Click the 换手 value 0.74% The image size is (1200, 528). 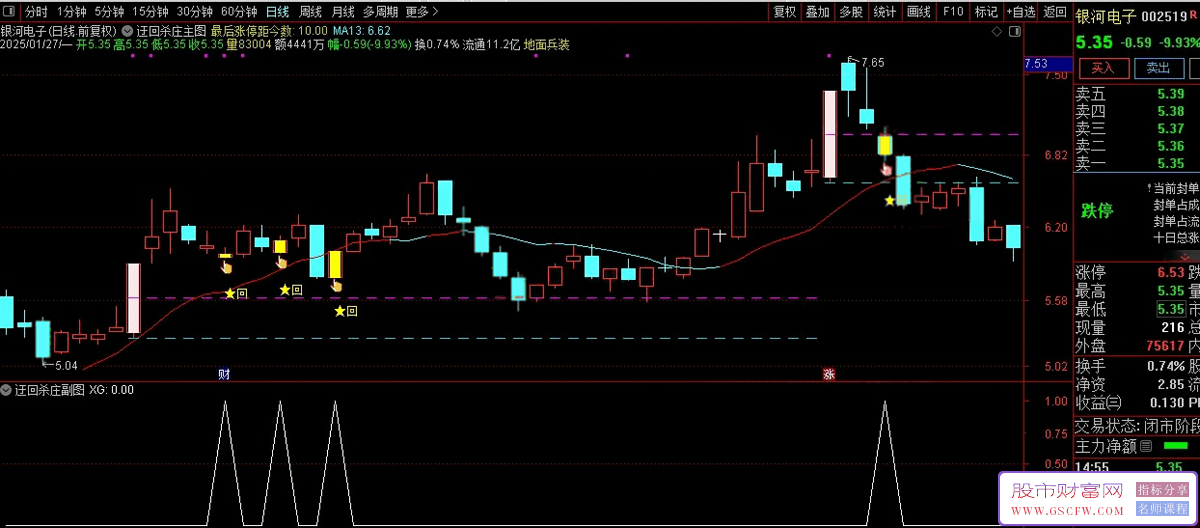(1166, 366)
